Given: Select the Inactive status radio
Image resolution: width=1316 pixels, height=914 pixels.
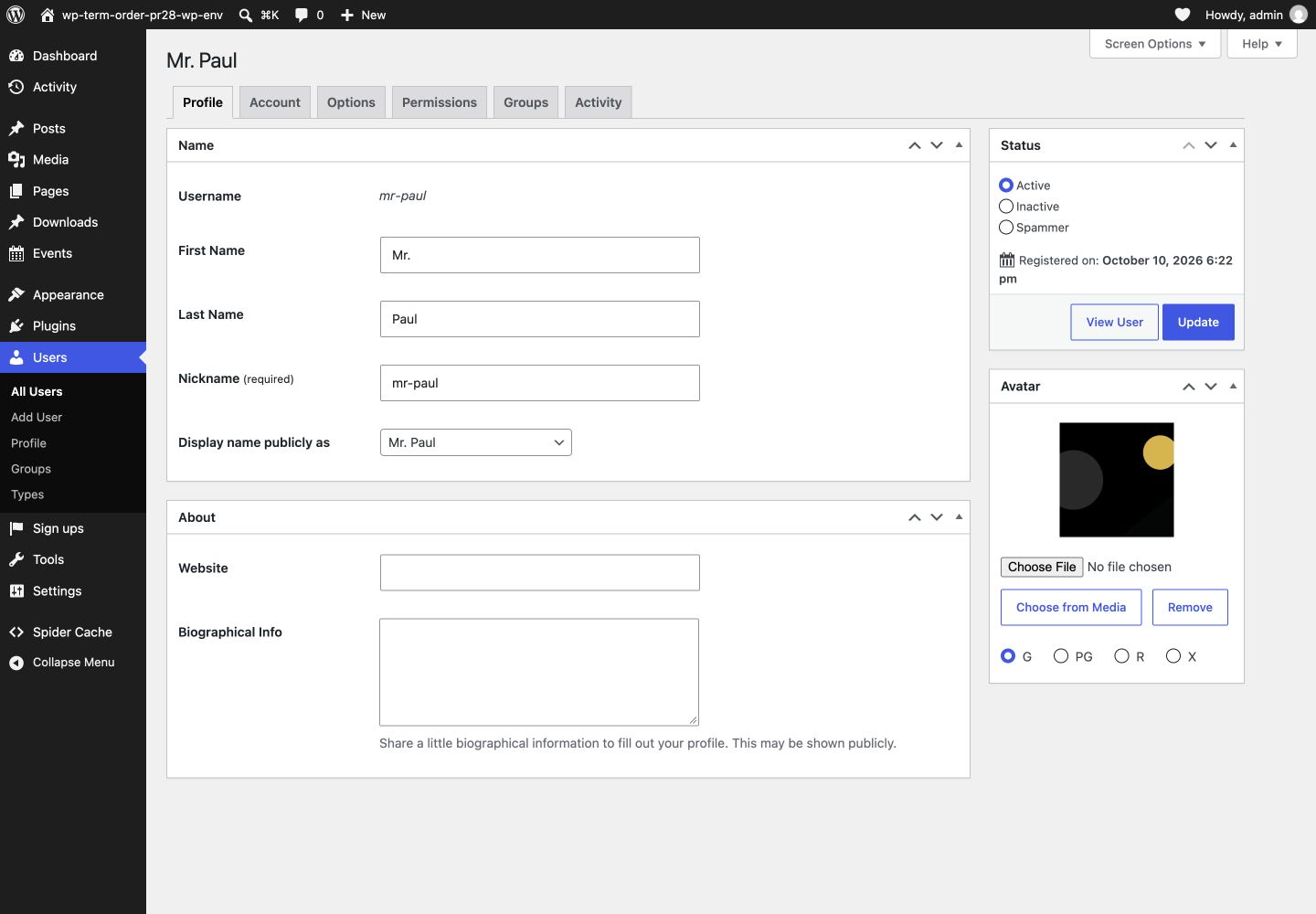Looking at the screenshot, I should point(1006,207).
